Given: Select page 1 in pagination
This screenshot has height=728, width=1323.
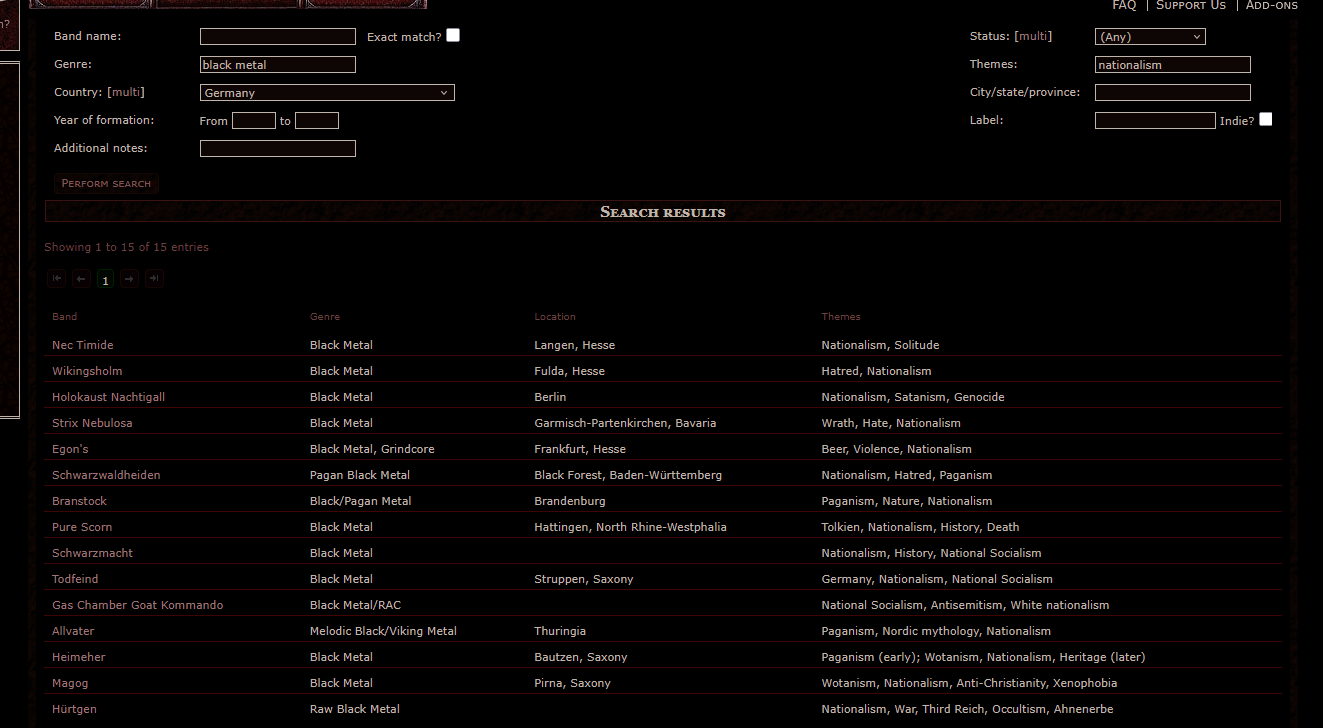Looking at the screenshot, I should coord(105,280).
